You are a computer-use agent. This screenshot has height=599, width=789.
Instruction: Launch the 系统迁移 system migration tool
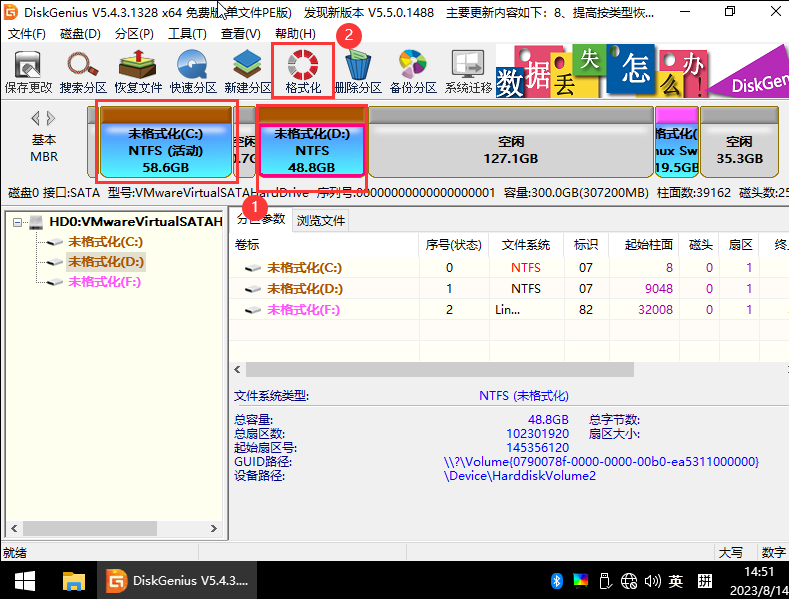468,71
